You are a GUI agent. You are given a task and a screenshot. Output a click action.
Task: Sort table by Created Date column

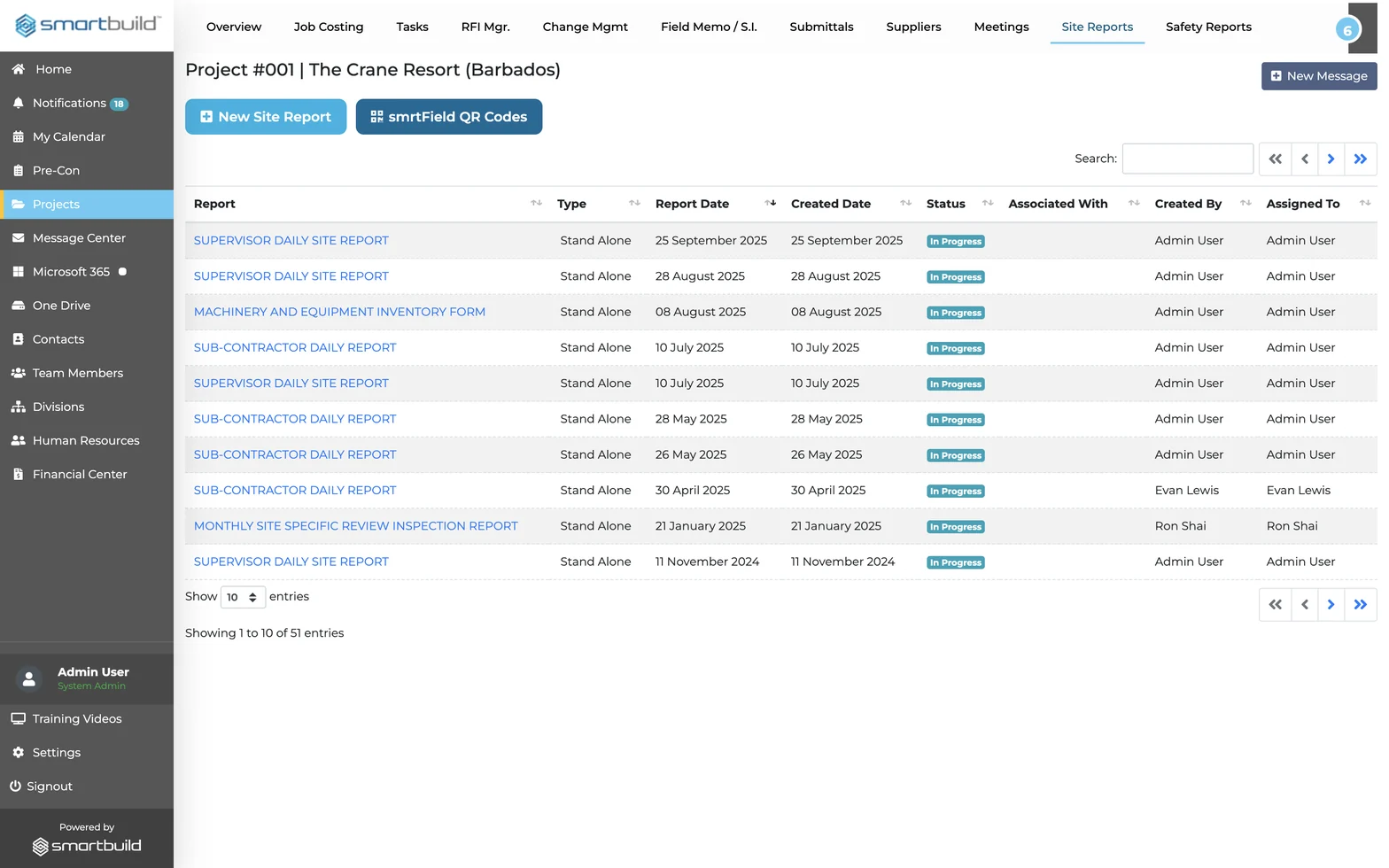[x=905, y=204]
